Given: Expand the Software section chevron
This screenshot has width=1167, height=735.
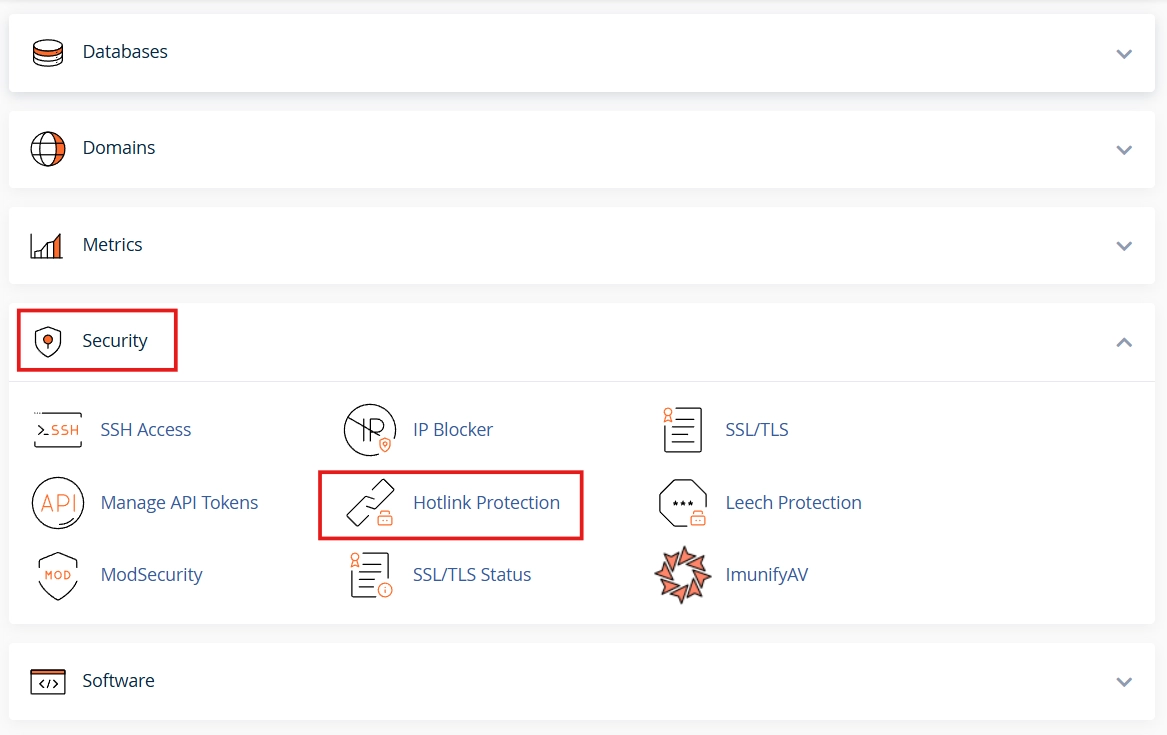Looking at the screenshot, I should click(x=1124, y=681).
